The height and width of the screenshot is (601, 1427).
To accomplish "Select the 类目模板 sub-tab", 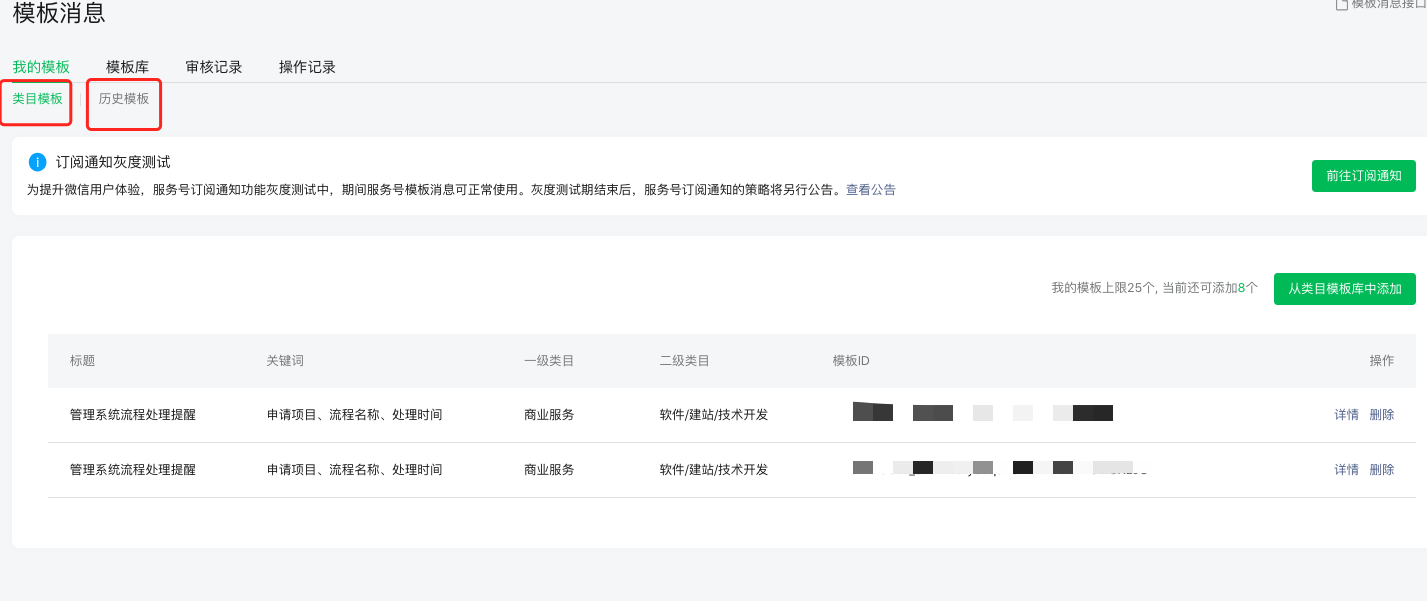I will pos(37,99).
